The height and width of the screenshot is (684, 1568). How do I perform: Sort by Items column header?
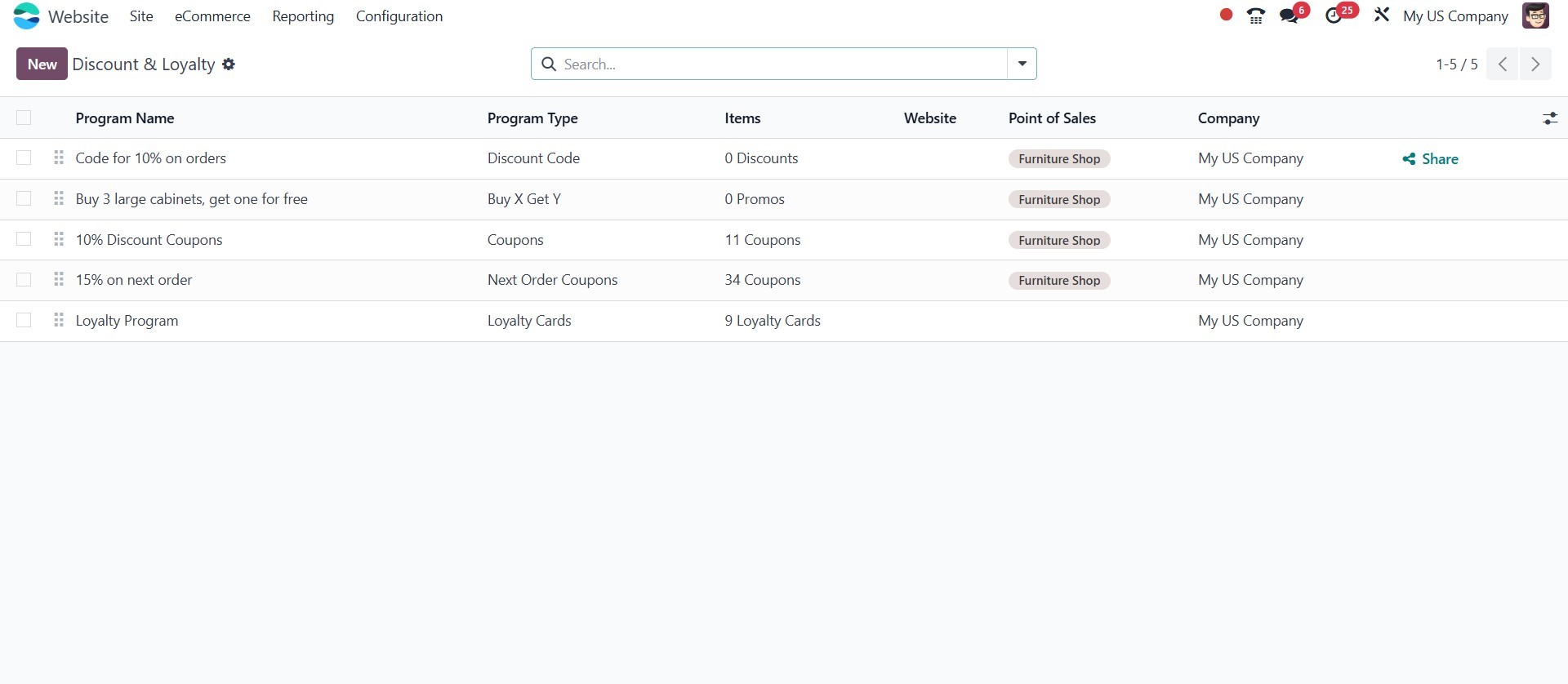click(x=742, y=118)
